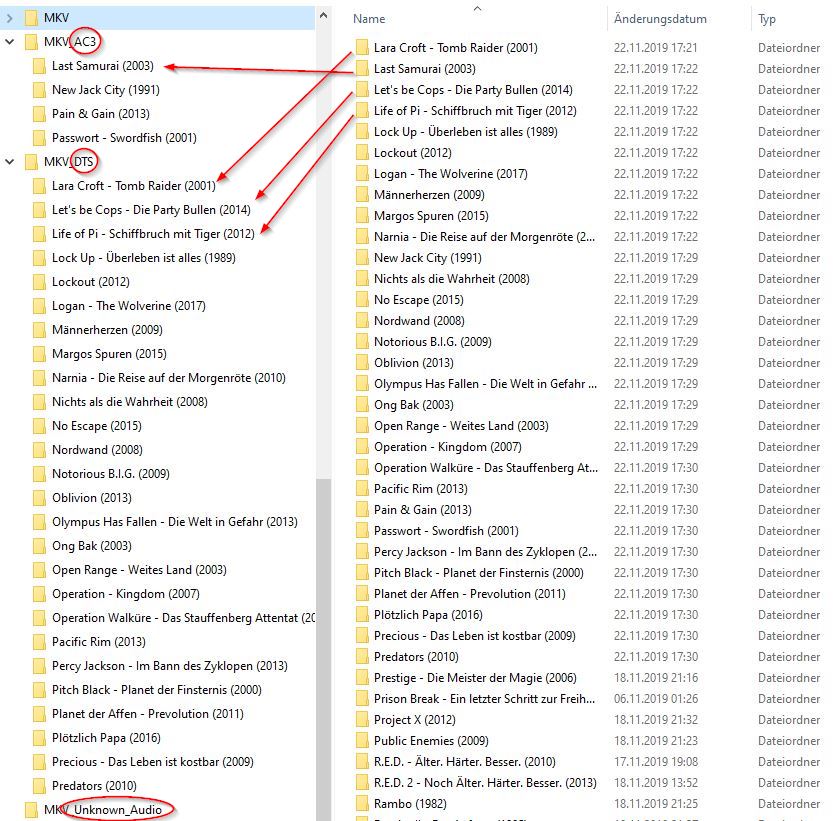The width and height of the screenshot is (840, 821).
Task: Click the Predators (2010) folder icon in tree
Action: point(39,786)
